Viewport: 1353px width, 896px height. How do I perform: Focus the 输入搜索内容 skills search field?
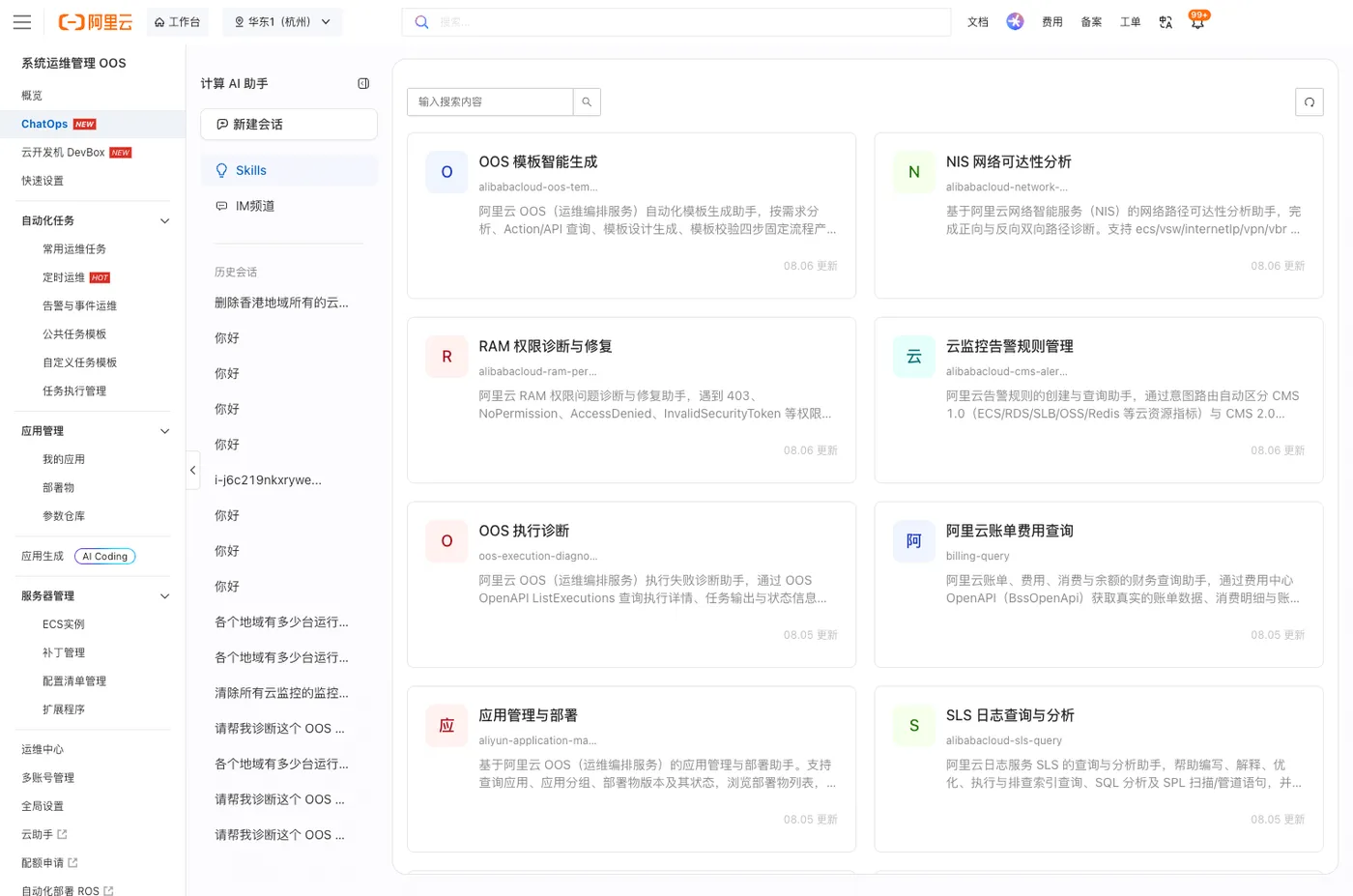[490, 101]
